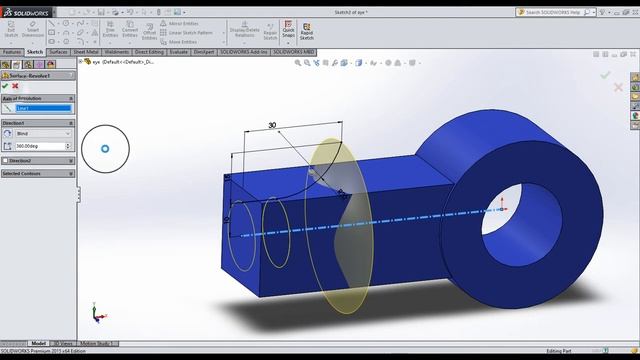Expand the Selected Contours section
The width and height of the screenshot is (640, 360).
pos(71,174)
